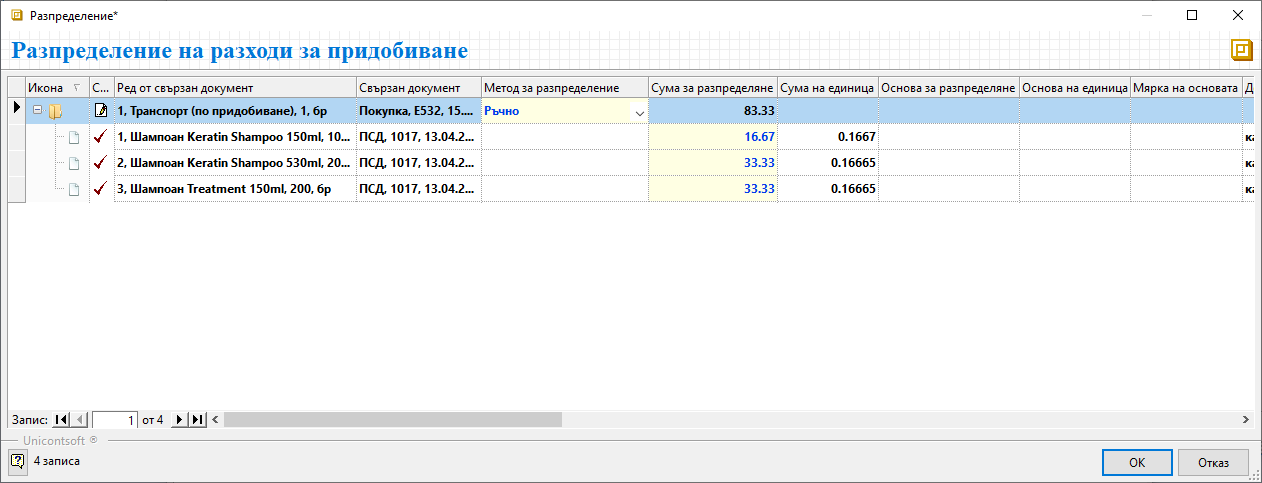Click the edit document icon in Транспорт row
Viewport: 1262px width, 483px height.
(100, 111)
